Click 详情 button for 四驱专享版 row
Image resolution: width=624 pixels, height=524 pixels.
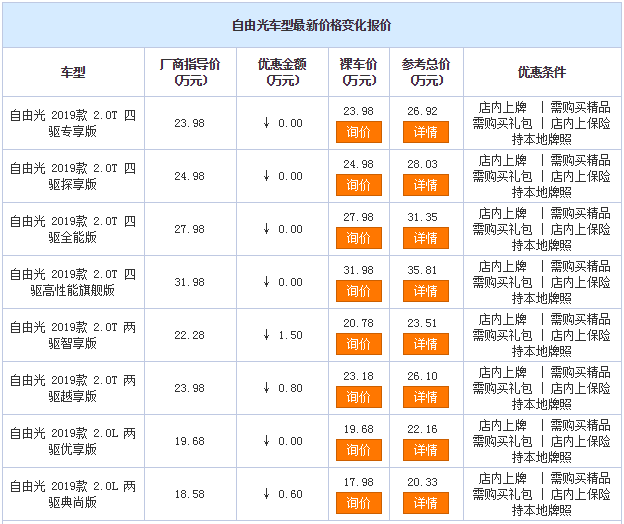click(x=426, y=132)
